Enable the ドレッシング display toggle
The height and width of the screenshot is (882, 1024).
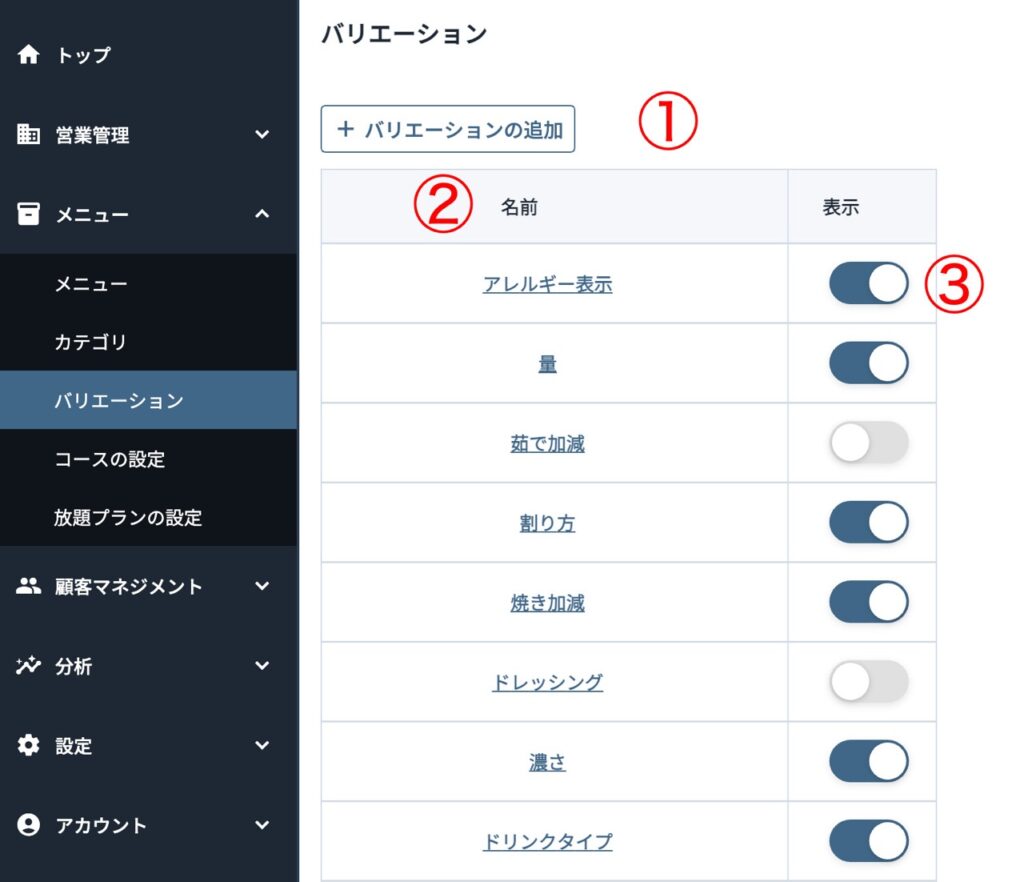(x=868, y=682)
